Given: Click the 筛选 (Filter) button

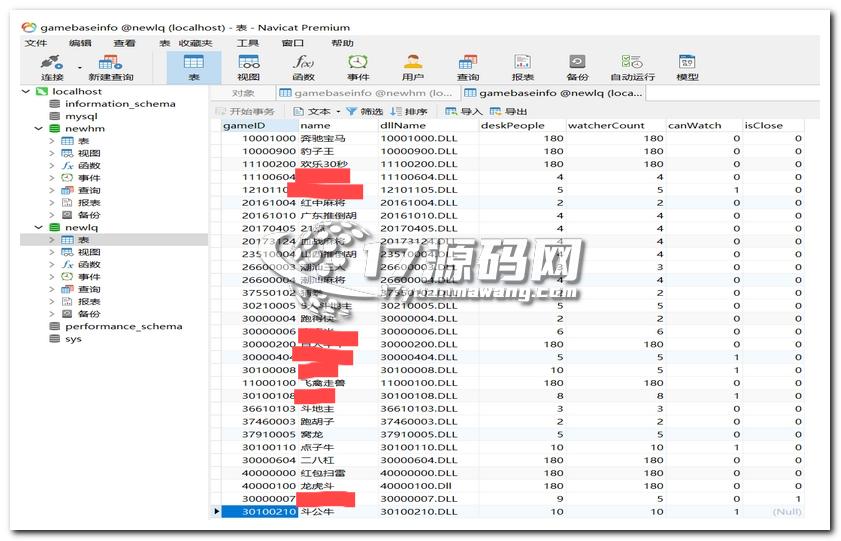Looking at the screenshot, I should [365, 111].
